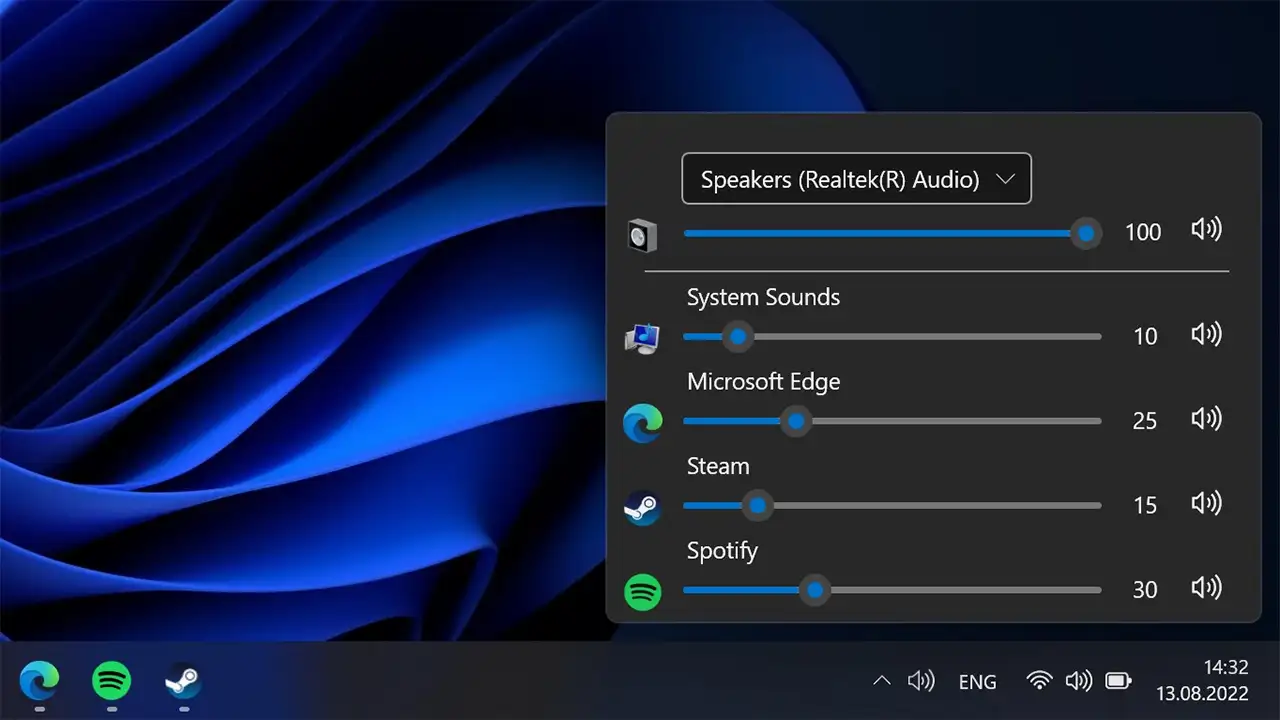
Task: Mute System Sounds audio
Action: point(1206,336)
